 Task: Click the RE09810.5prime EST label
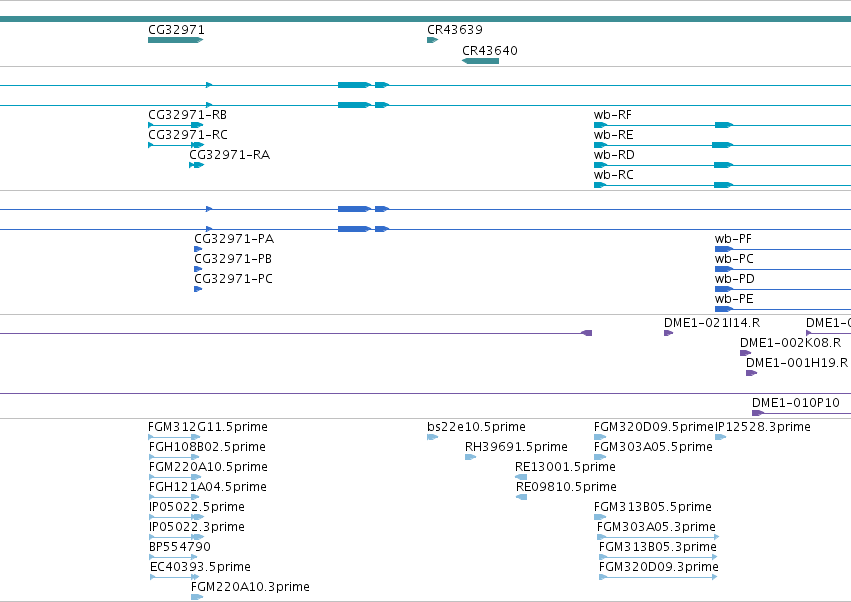point(566,487)
